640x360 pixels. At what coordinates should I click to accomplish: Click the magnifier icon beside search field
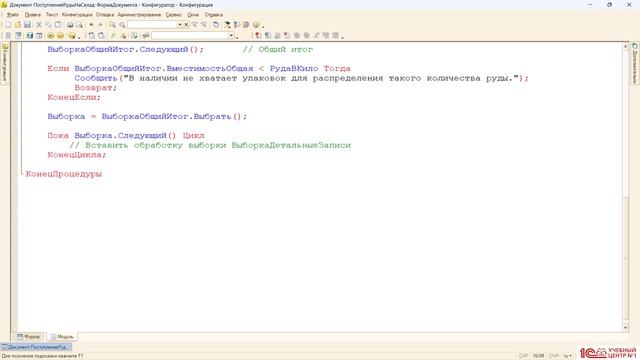122,25
